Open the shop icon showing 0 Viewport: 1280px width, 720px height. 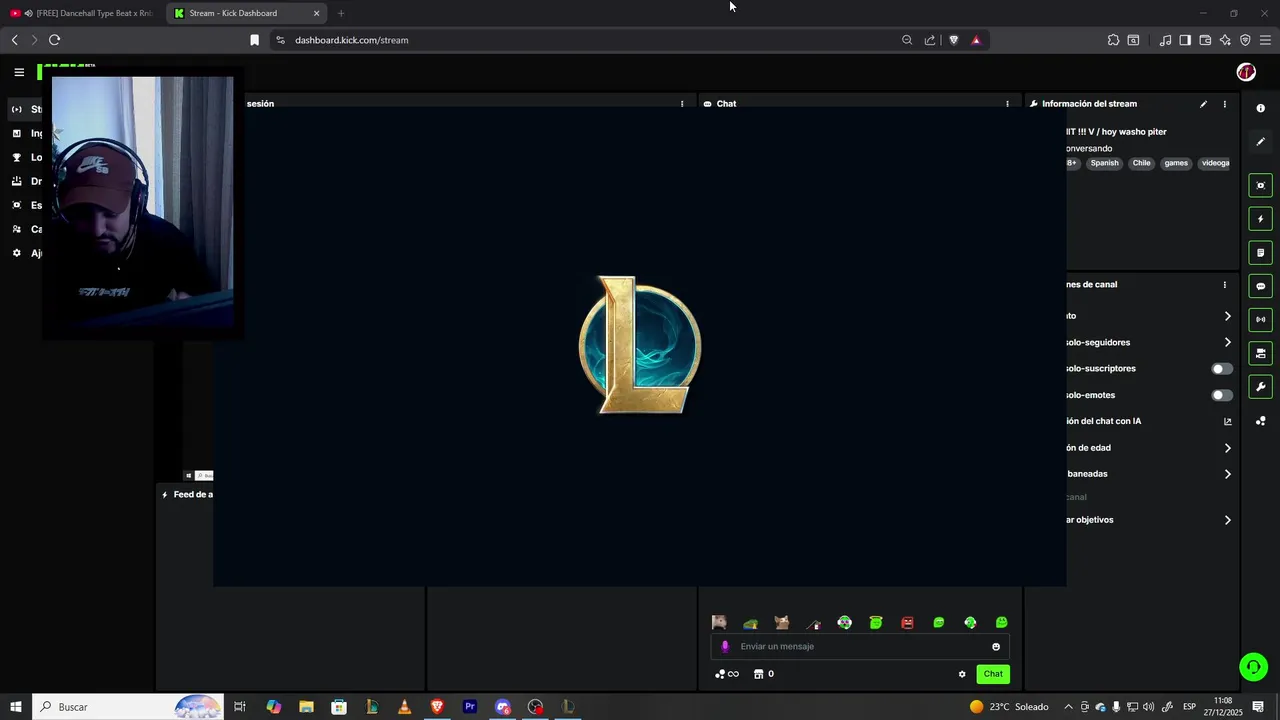[764, 674]
